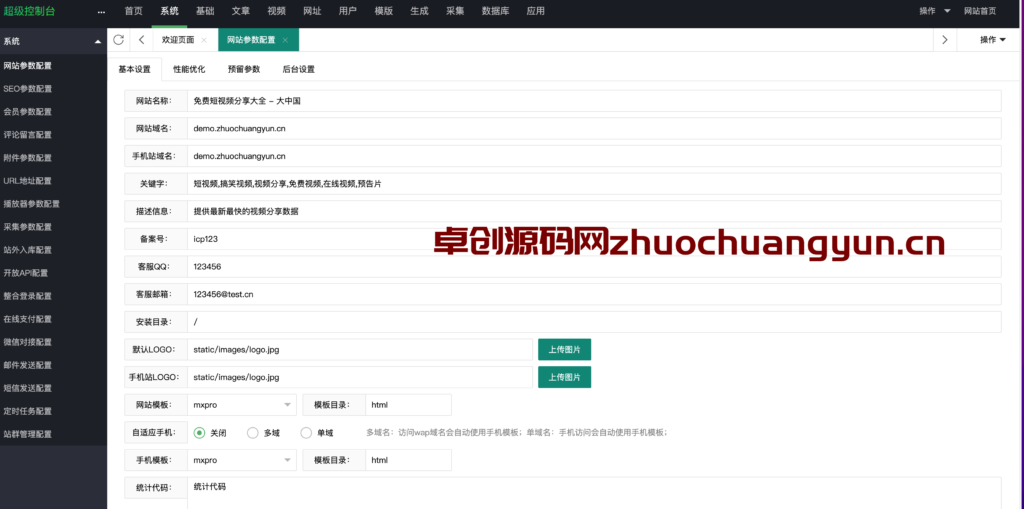The image size is (1024, 509).
Task: Click the refresh icon in tab bar
Action: pos(118,40)
